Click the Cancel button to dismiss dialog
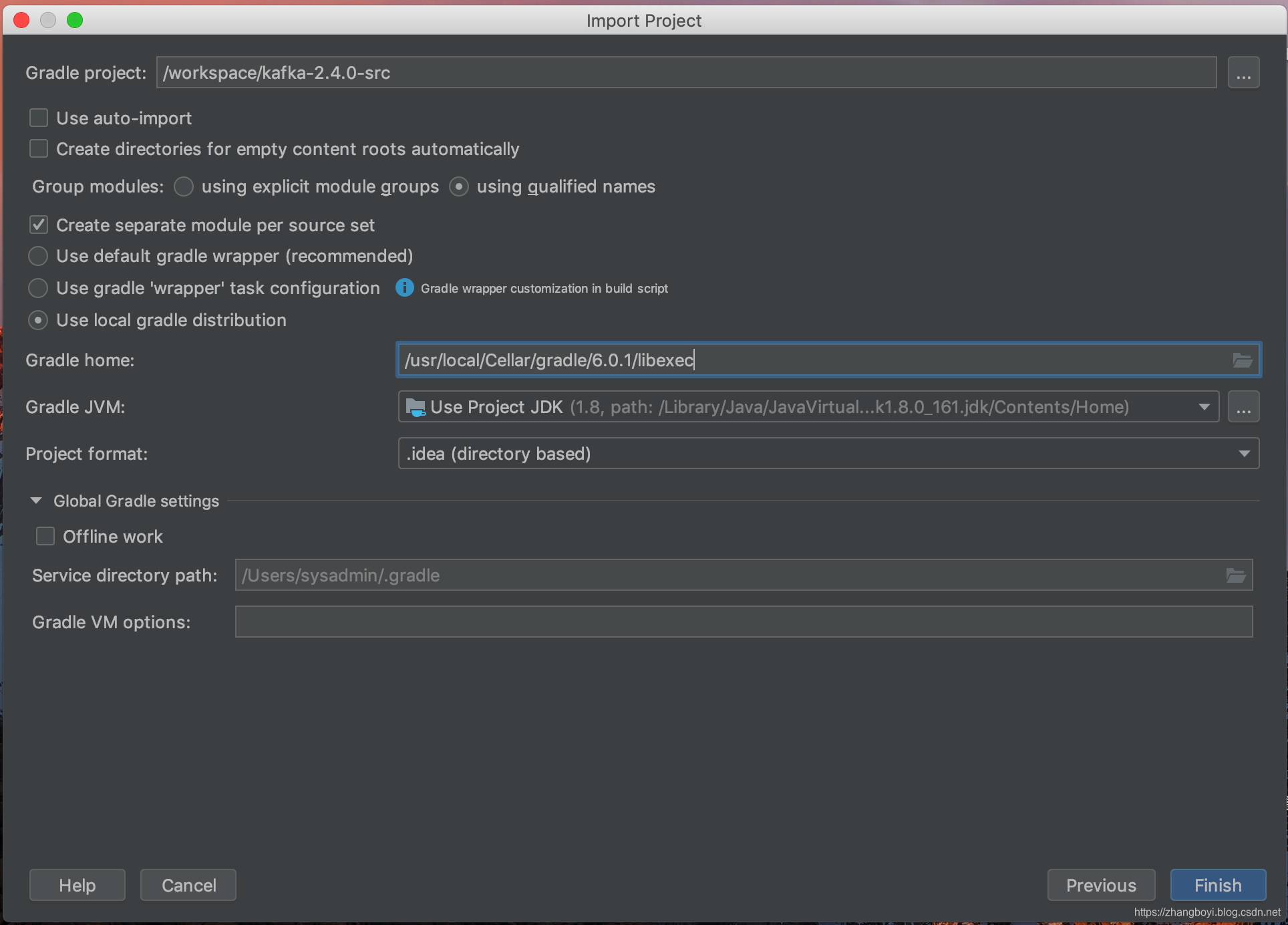Image resolution: width=1288 pixels, height=925 pixels. (188, 885)
